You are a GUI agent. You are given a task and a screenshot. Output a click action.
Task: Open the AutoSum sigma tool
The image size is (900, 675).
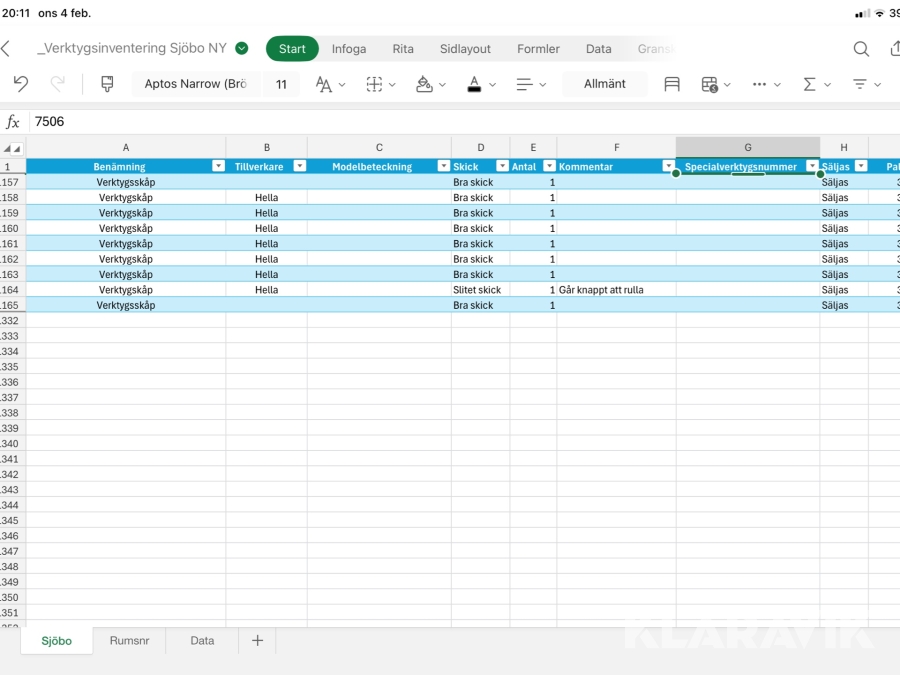coord(809,84)
